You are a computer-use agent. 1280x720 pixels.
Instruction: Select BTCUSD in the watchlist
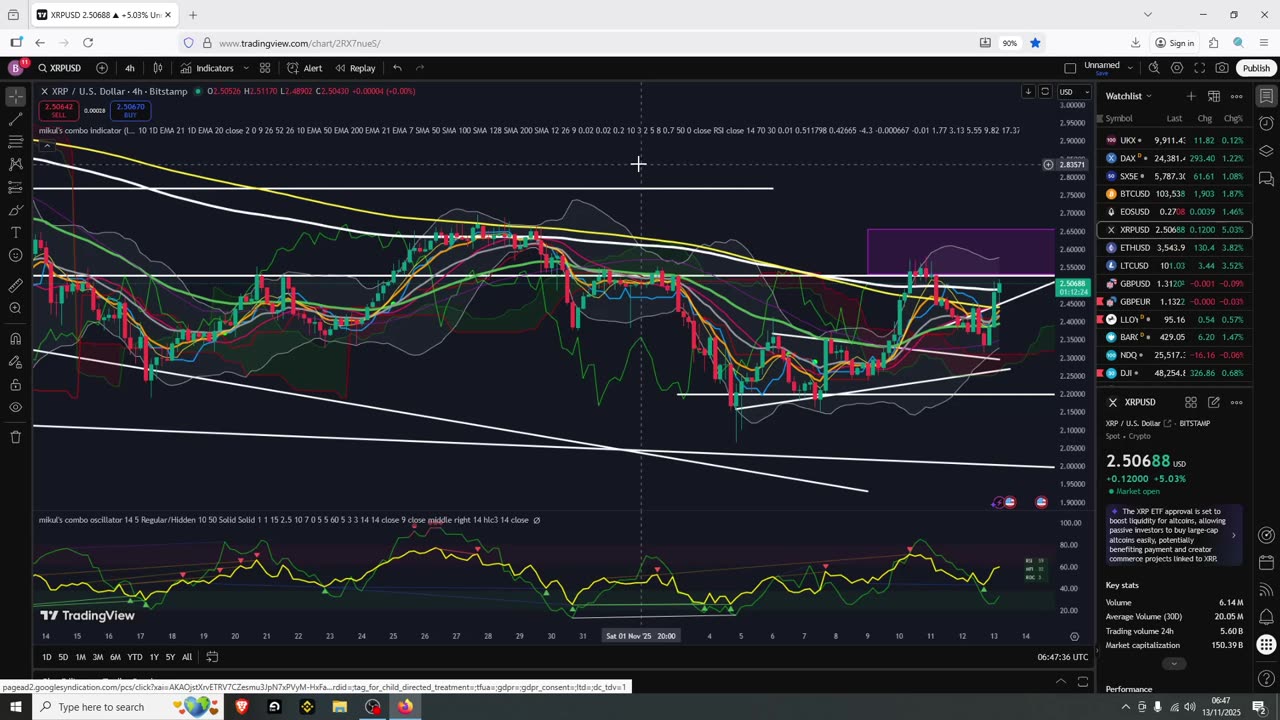pos(1175,194)
